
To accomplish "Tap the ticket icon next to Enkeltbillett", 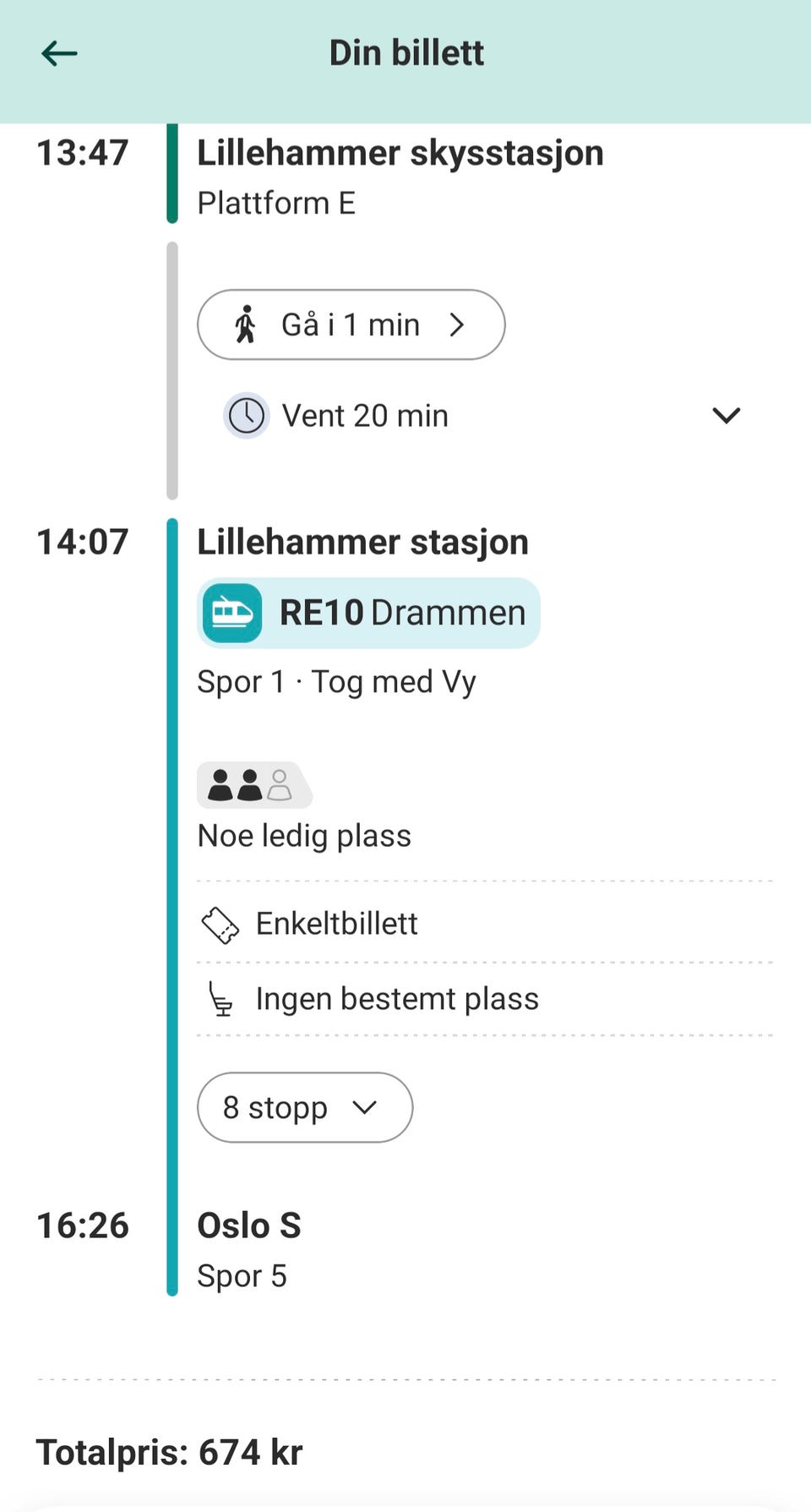I will coord(220,925).
